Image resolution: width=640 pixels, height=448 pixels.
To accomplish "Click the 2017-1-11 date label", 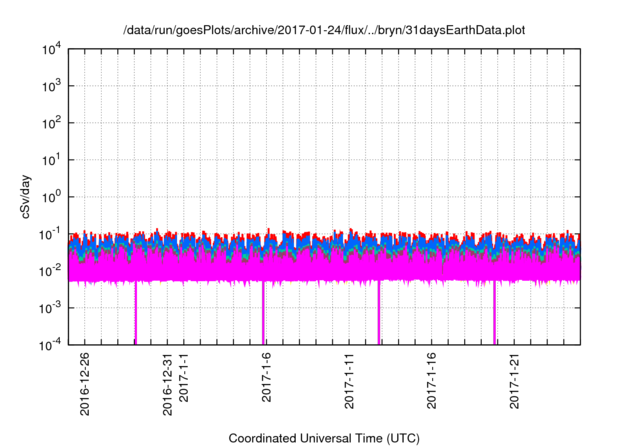I will point(349,381).
